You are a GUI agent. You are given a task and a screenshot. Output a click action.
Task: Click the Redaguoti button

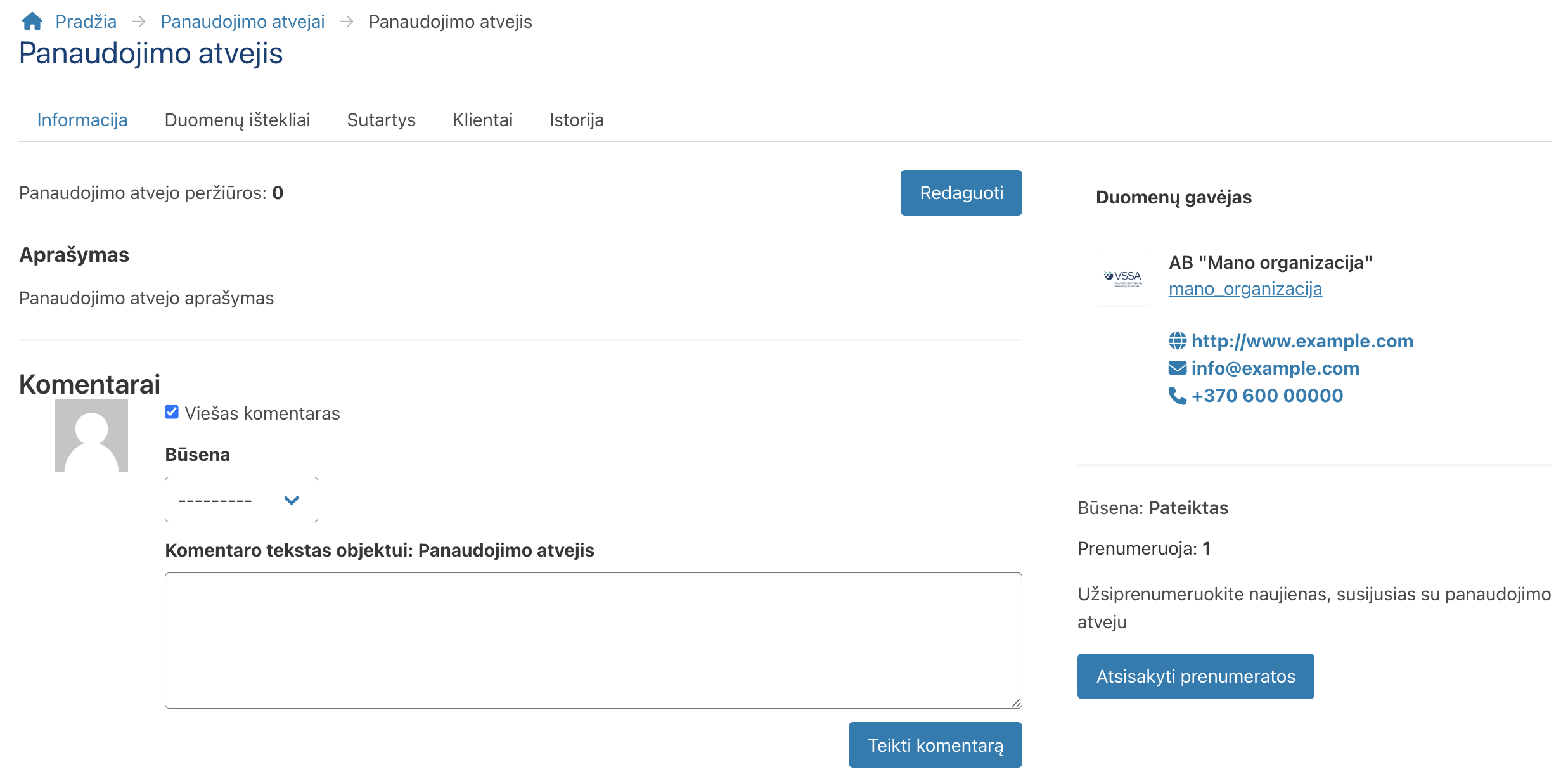click(961, 193)
